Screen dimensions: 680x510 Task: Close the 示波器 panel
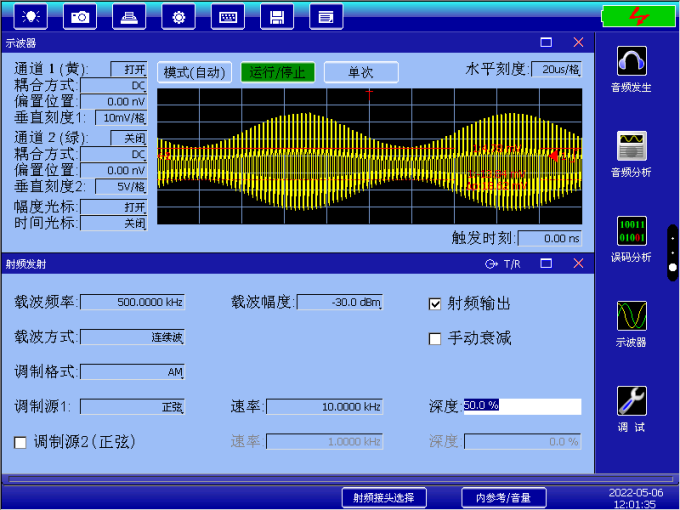pos(578,42)
